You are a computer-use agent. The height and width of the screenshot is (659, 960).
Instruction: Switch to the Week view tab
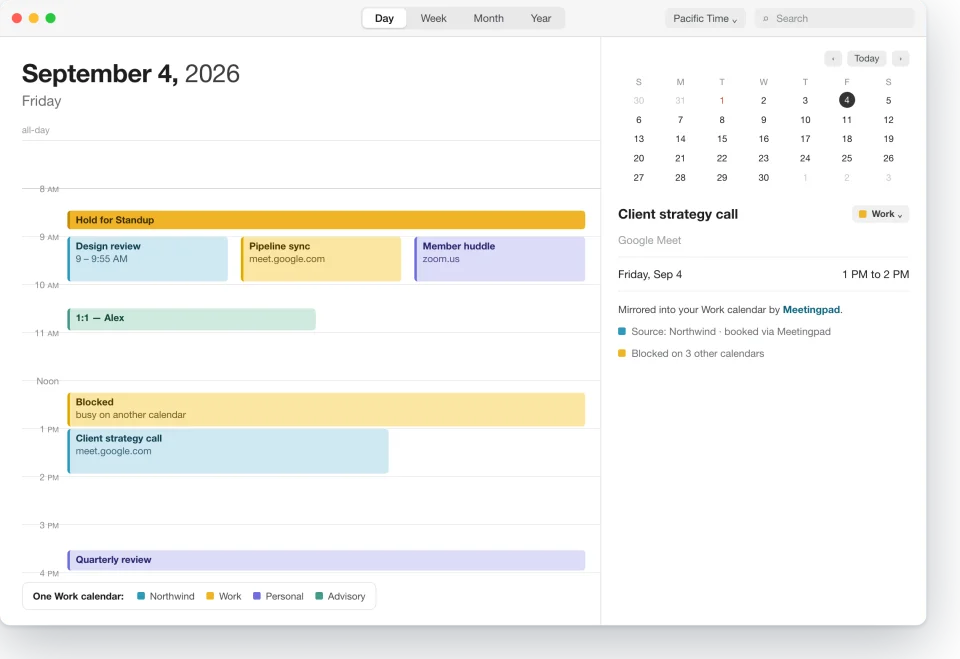coord(433,18)
